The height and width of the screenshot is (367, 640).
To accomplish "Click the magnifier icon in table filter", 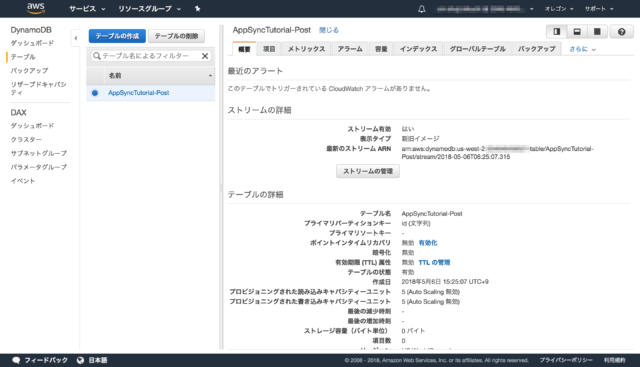I will (97, 56).
